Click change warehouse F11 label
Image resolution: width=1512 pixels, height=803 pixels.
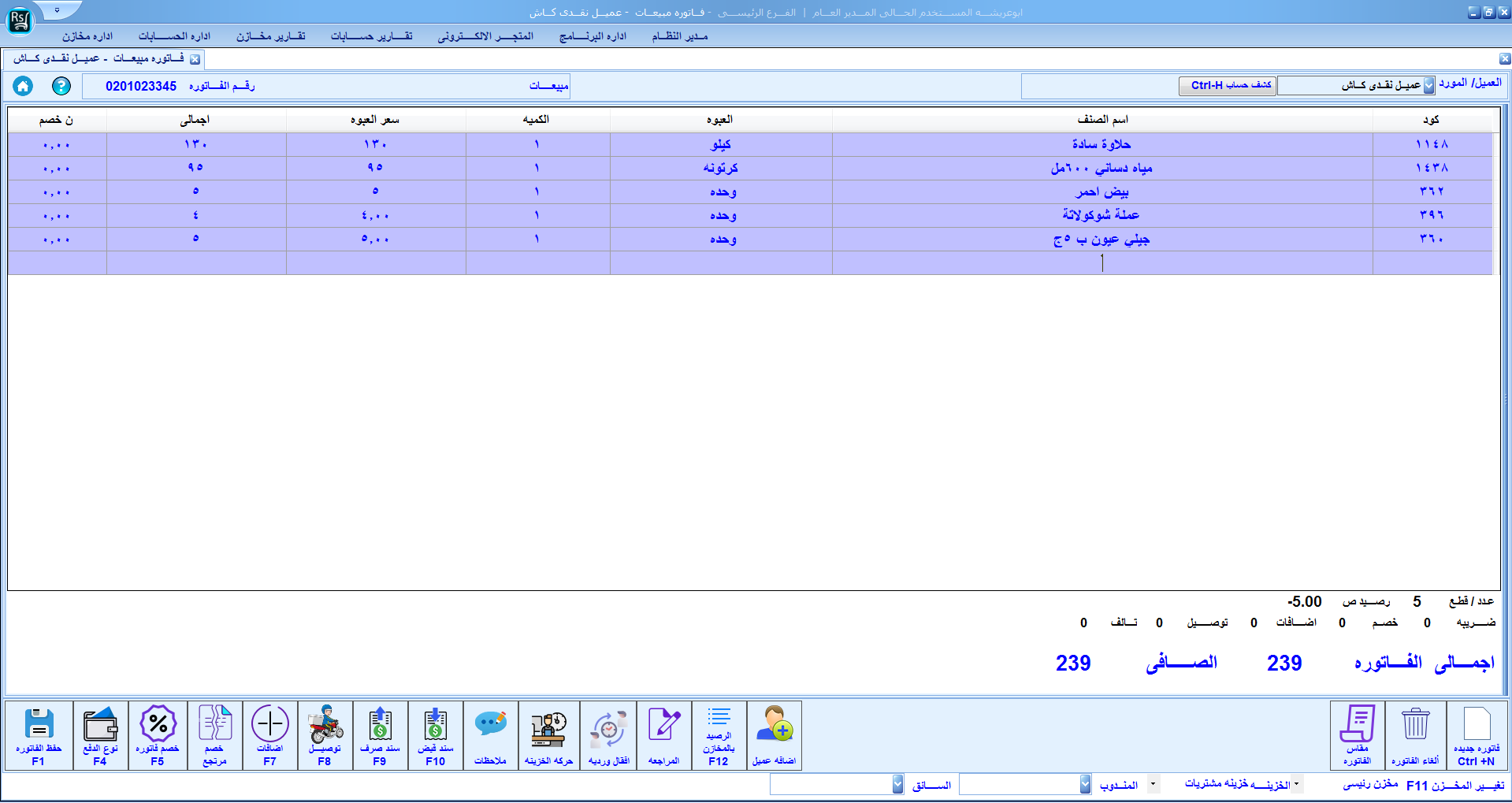(1455, 785)
